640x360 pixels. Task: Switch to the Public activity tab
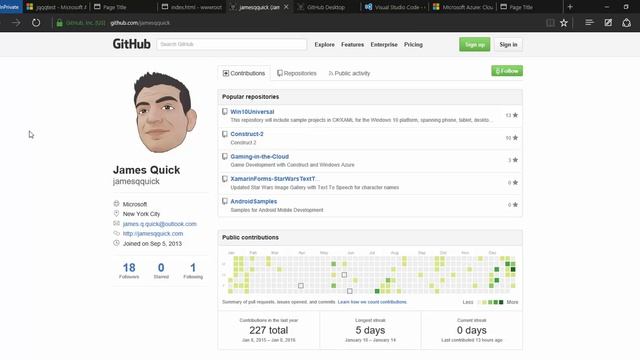coord(349,73)
